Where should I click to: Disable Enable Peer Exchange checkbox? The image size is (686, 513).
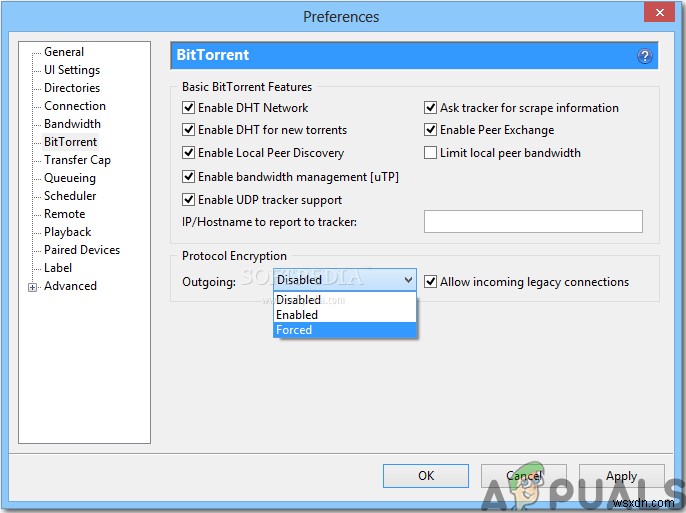[430, 130]
